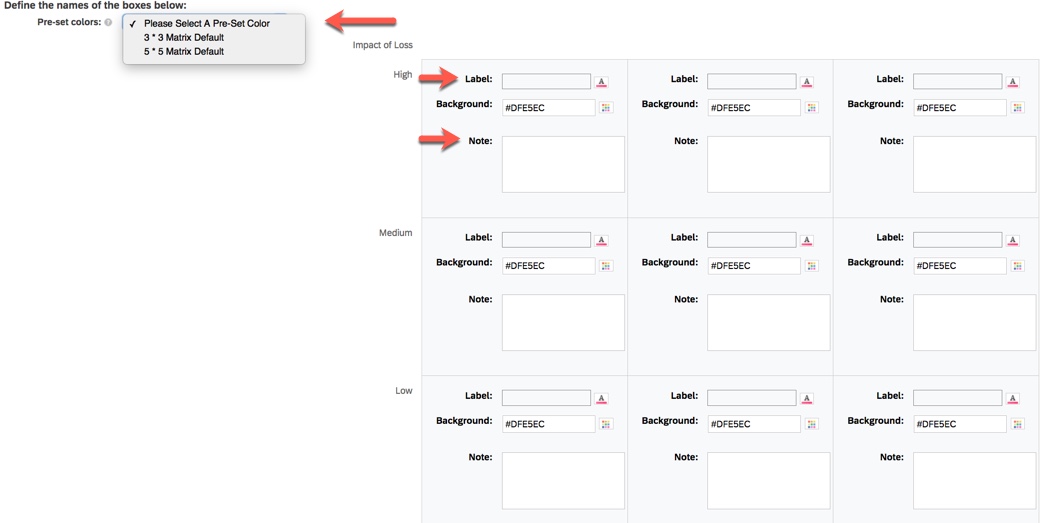Open label font color icon, Medium row middle cell
The width and height of the screenshot is (1059, 523).
coord(807,241)
